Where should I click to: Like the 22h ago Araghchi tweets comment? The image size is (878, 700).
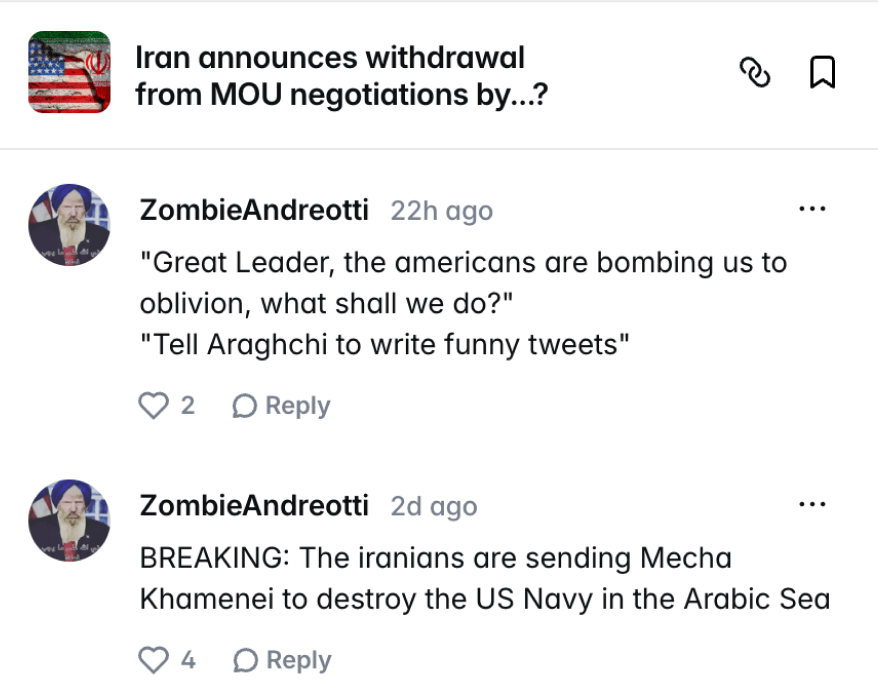coord(153,405)
